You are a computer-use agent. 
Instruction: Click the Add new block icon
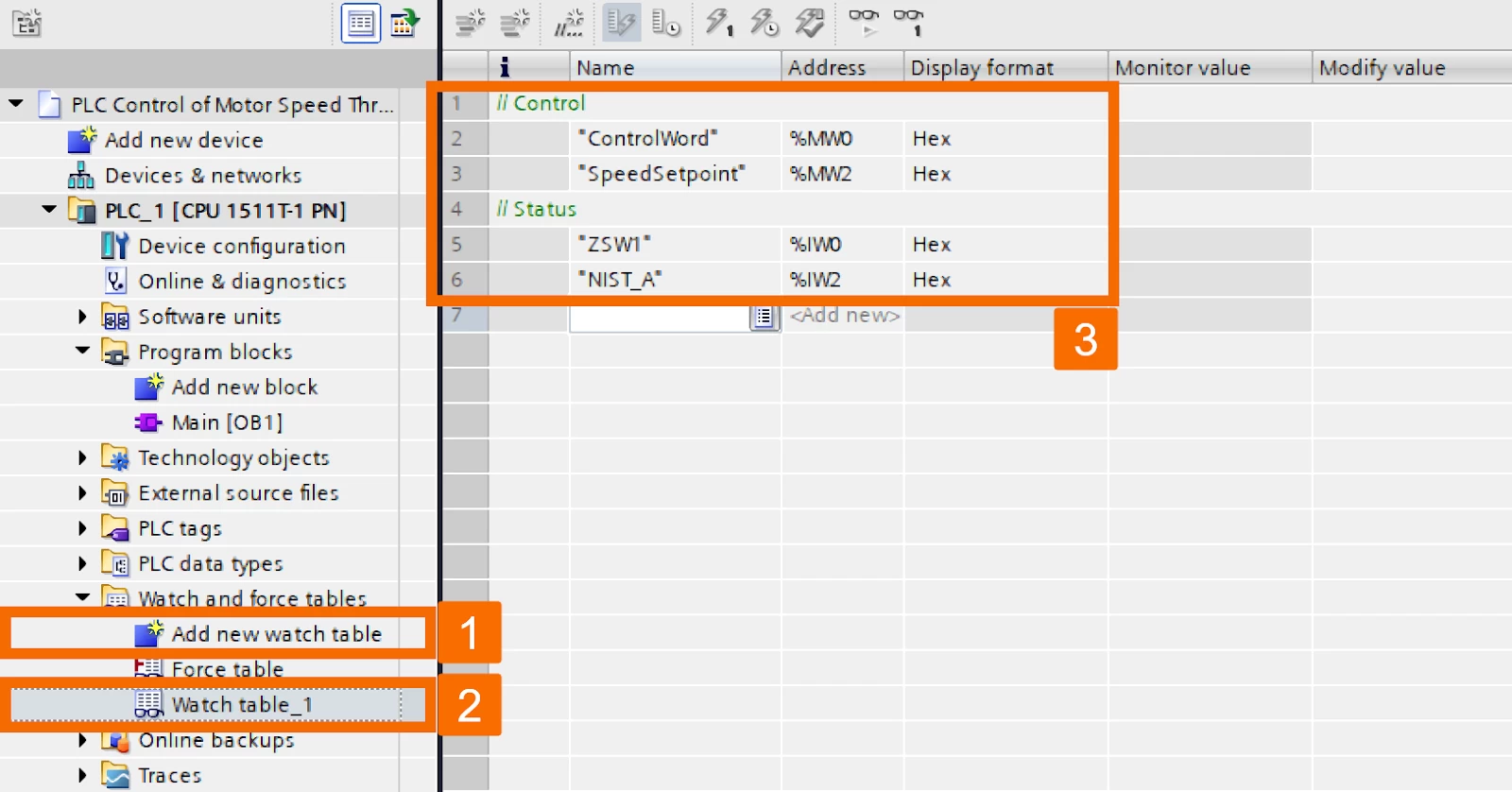pyautogui.click(x=149, y=387)
